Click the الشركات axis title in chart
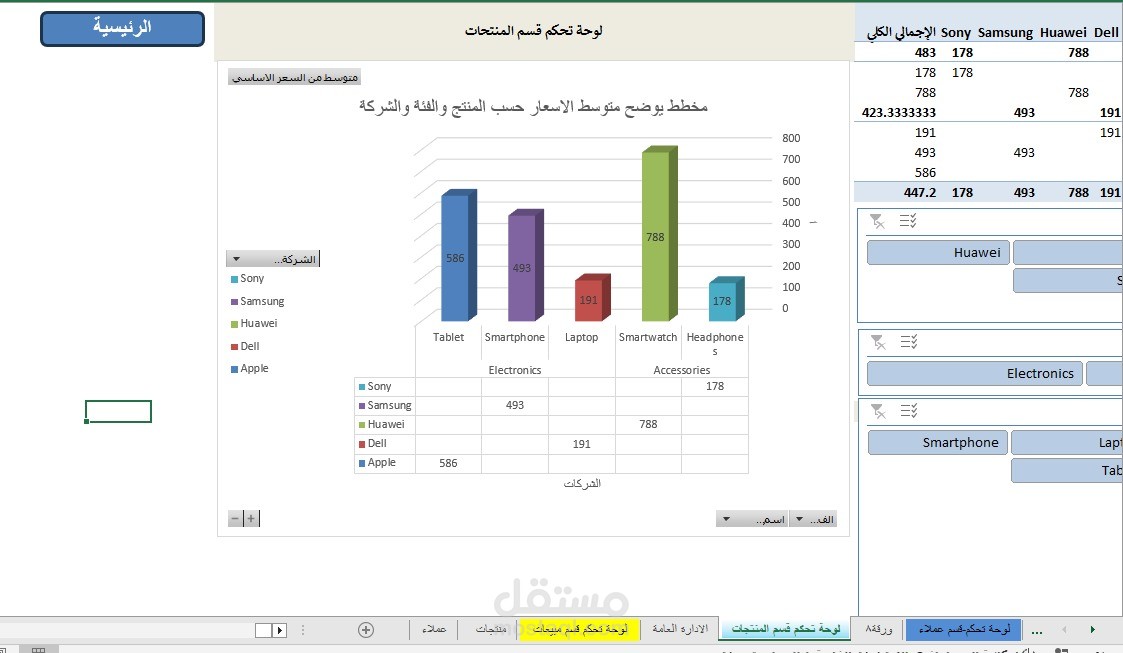 (582, 484)
